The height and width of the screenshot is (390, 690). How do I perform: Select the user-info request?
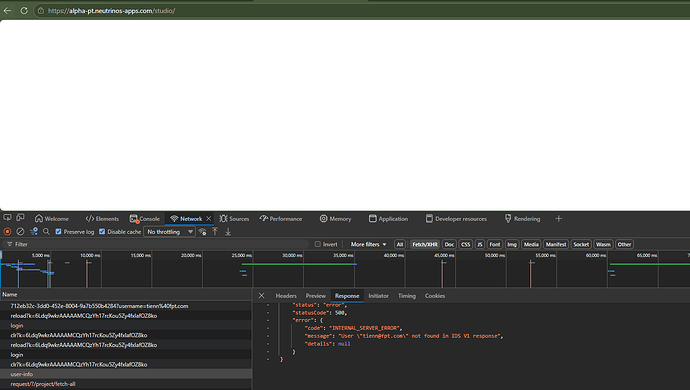pos(126,374)
